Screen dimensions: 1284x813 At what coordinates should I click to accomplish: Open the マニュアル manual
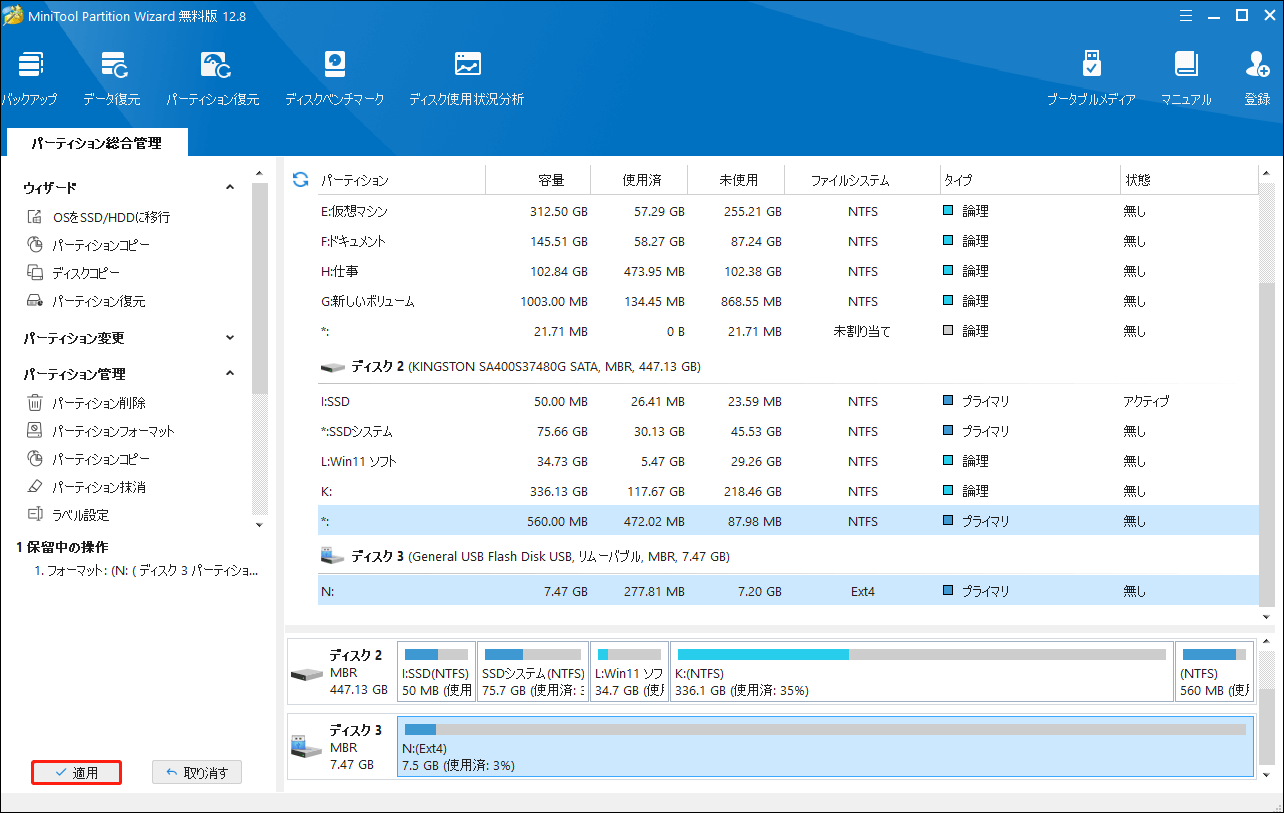[1186, 78]
